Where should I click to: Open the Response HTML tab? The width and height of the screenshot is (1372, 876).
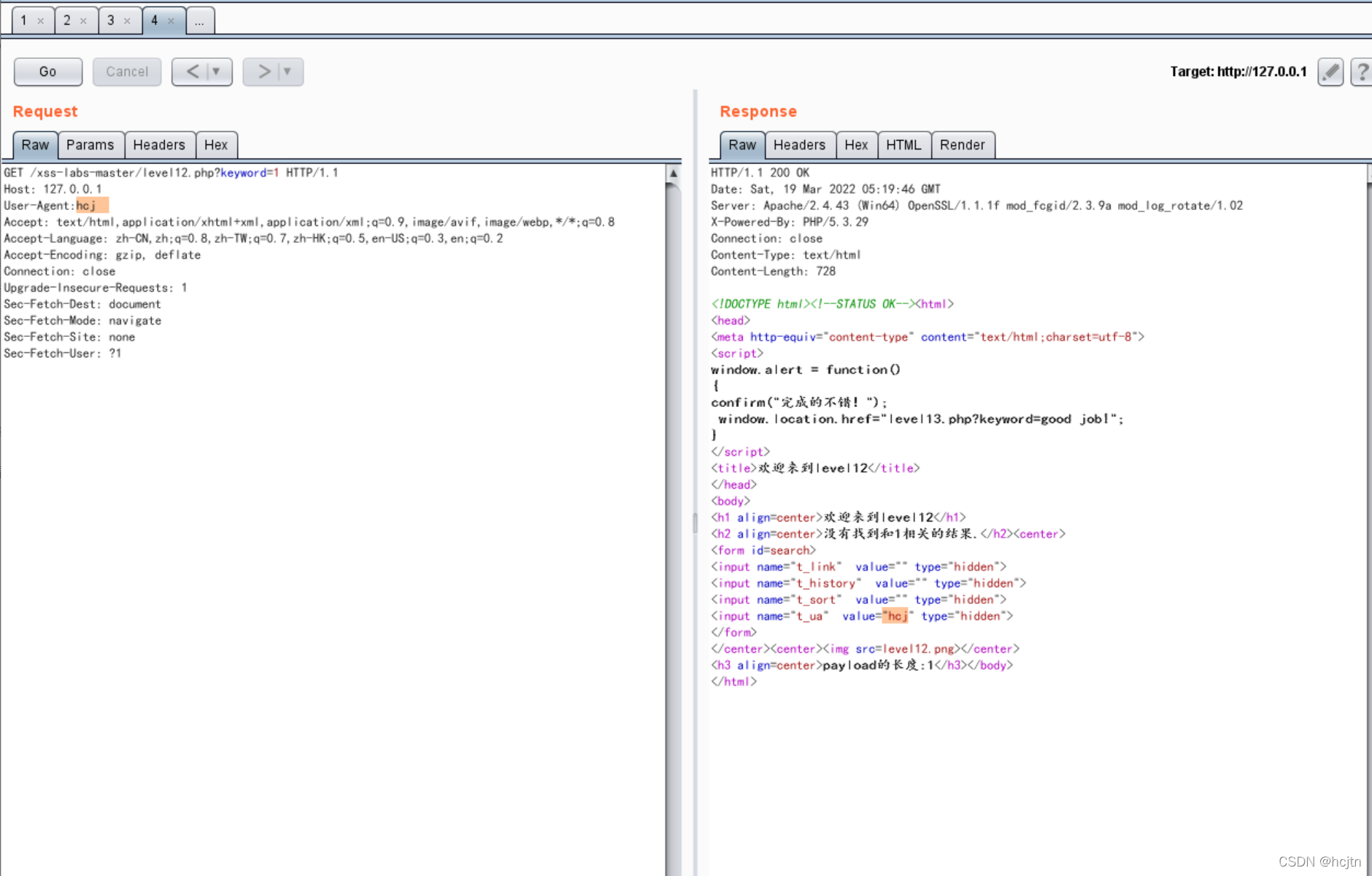pos(904,145)
